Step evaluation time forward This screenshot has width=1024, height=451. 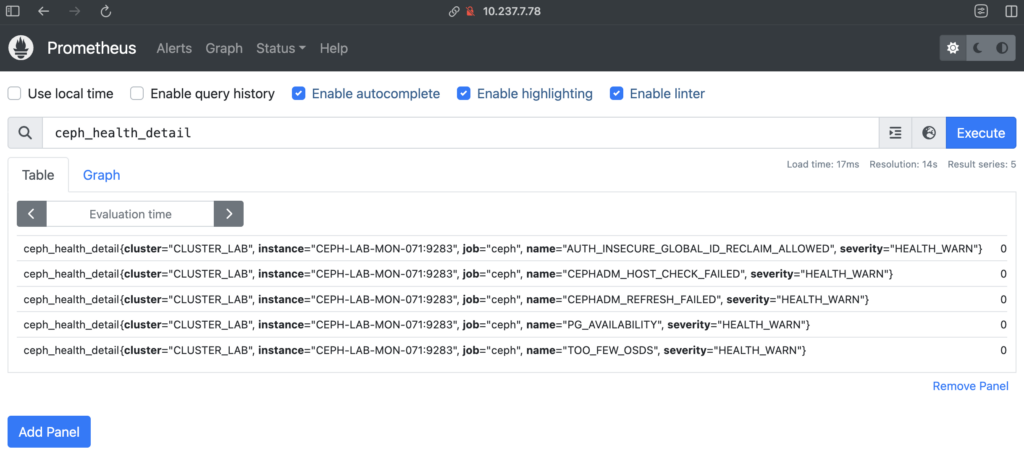pos(229,214)
